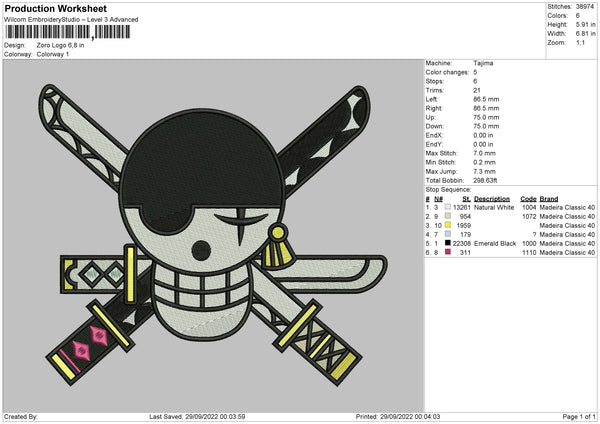The width and height of the screenshot is (600, 424).
Task: Click thread code 1072
Action: pyautogui.click(x=529, y=217)
